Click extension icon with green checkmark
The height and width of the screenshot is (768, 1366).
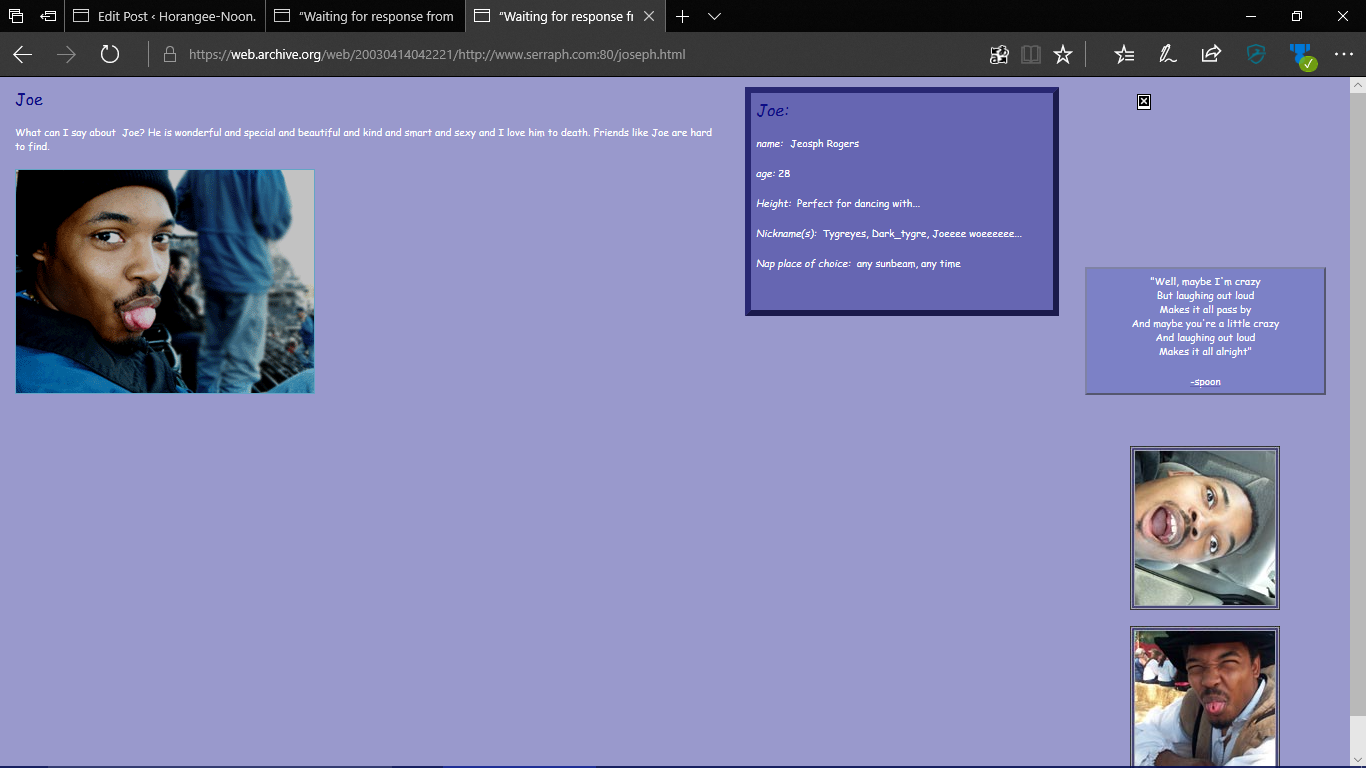coord(1301,56)
